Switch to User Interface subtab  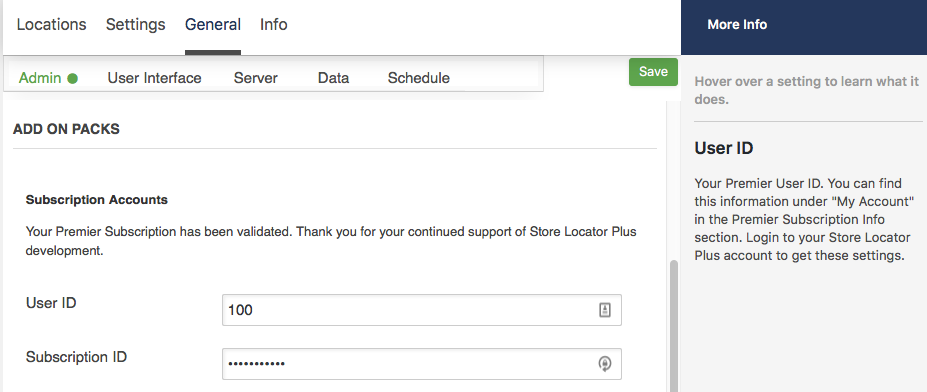[x=154, y=78]
